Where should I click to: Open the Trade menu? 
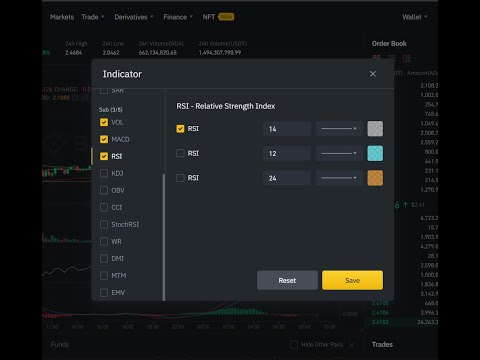(x=93, y=17)
